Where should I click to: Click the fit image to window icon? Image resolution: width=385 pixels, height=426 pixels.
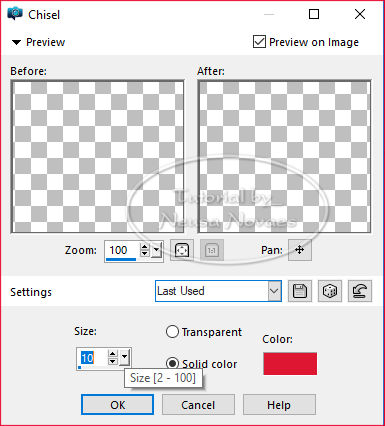tap(182, 250)
